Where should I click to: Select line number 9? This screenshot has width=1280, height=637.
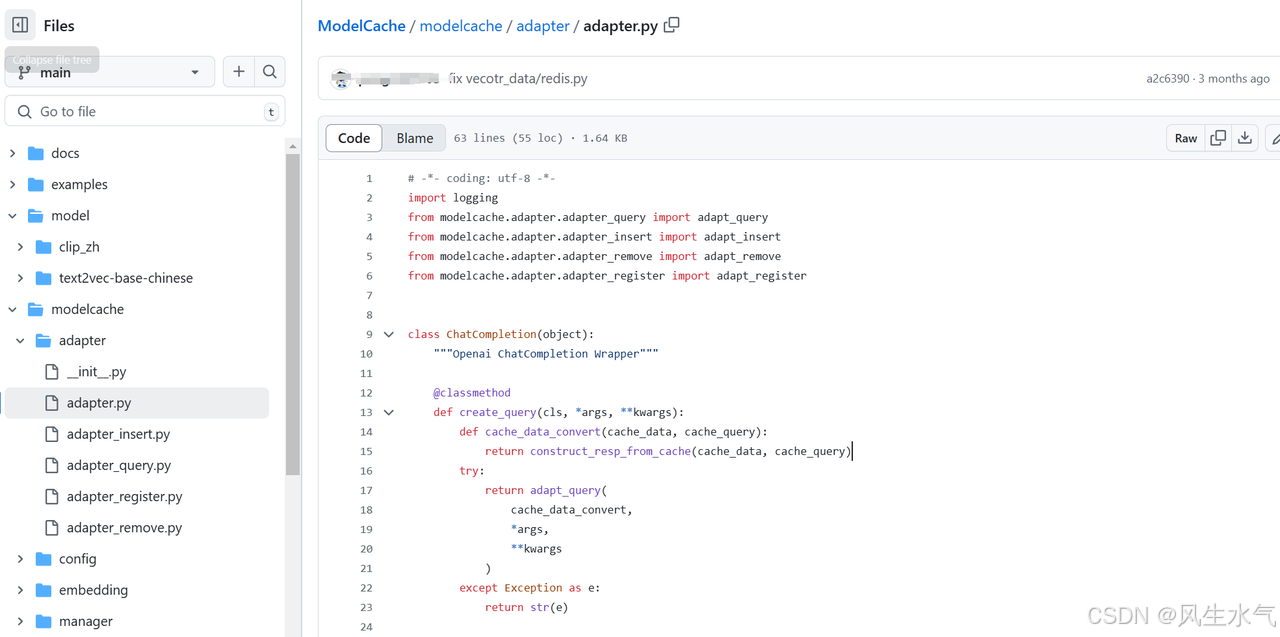[369, 334]
